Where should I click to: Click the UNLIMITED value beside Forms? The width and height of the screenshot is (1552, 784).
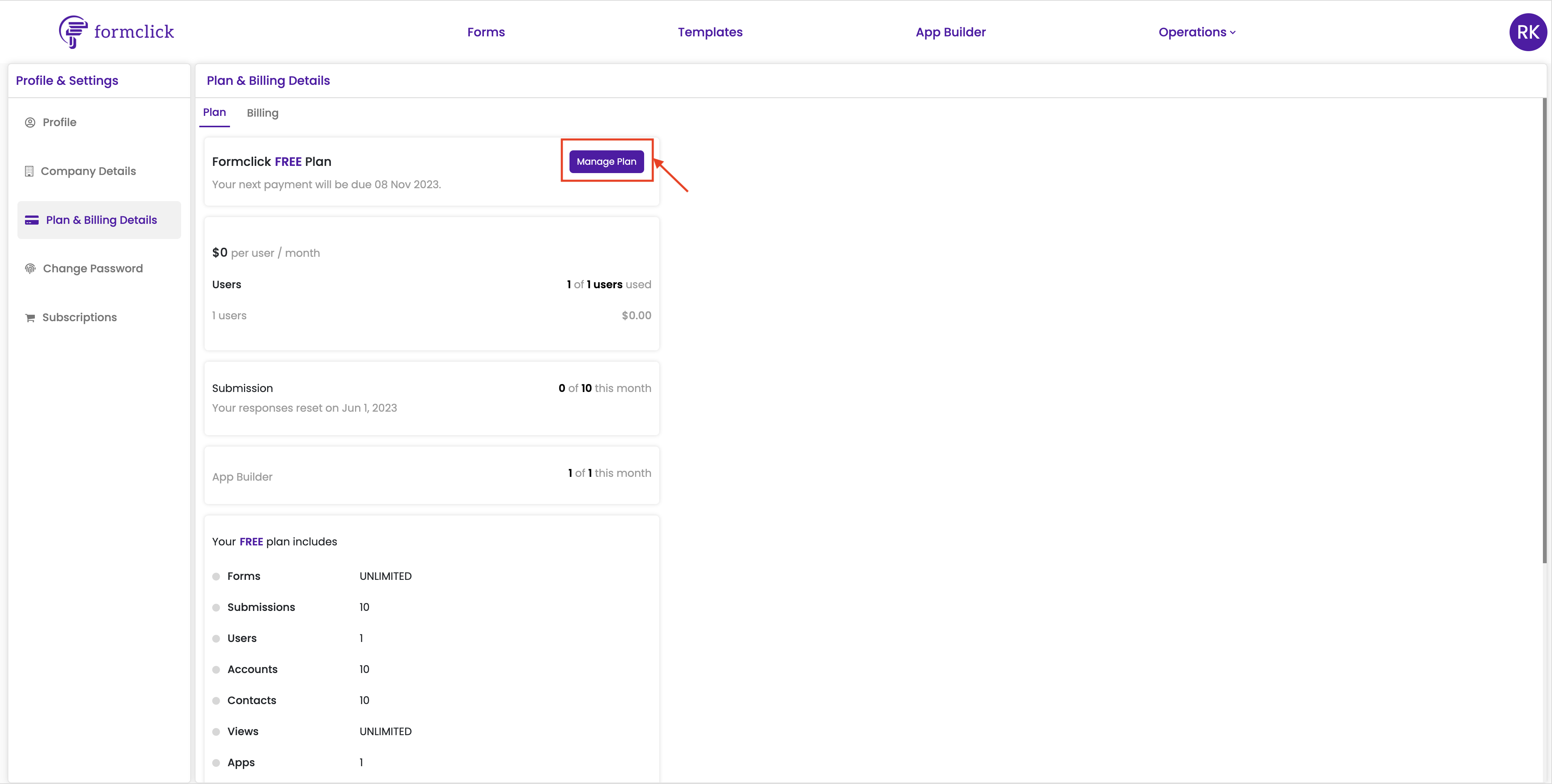coord(386,576)
